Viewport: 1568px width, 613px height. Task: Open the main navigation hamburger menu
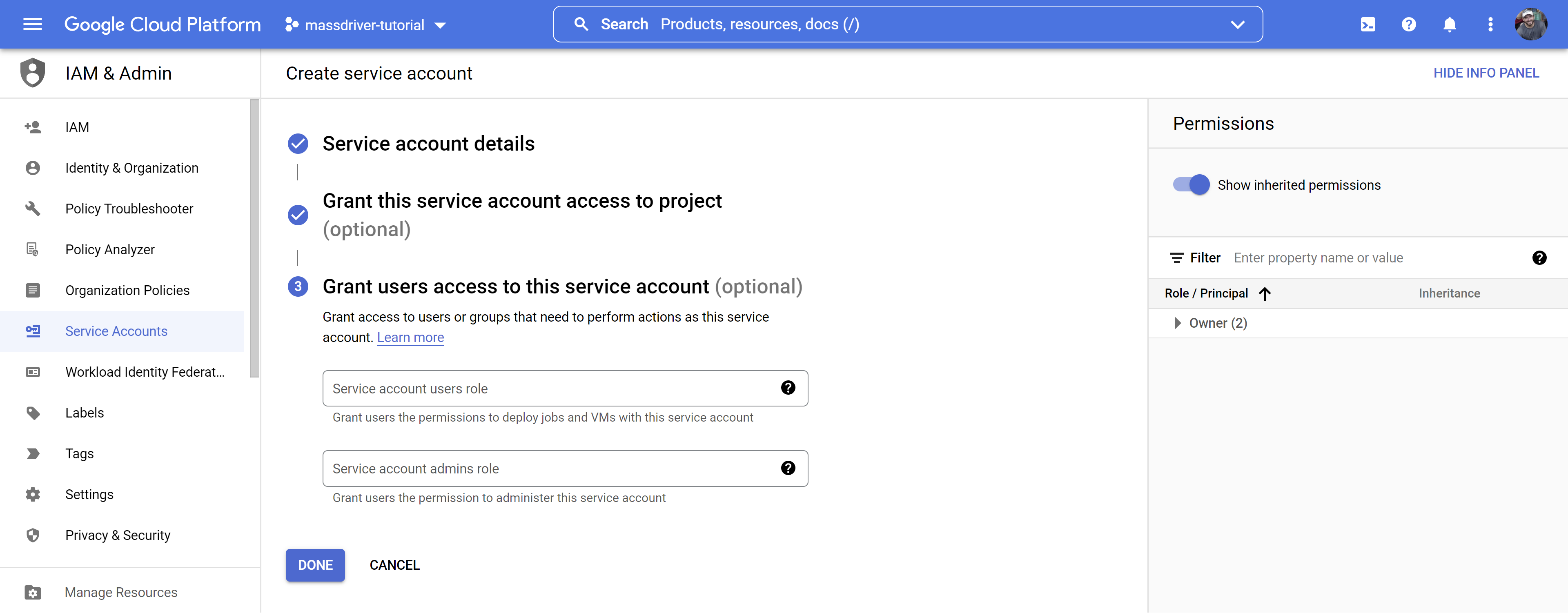(x=32, y=24)
